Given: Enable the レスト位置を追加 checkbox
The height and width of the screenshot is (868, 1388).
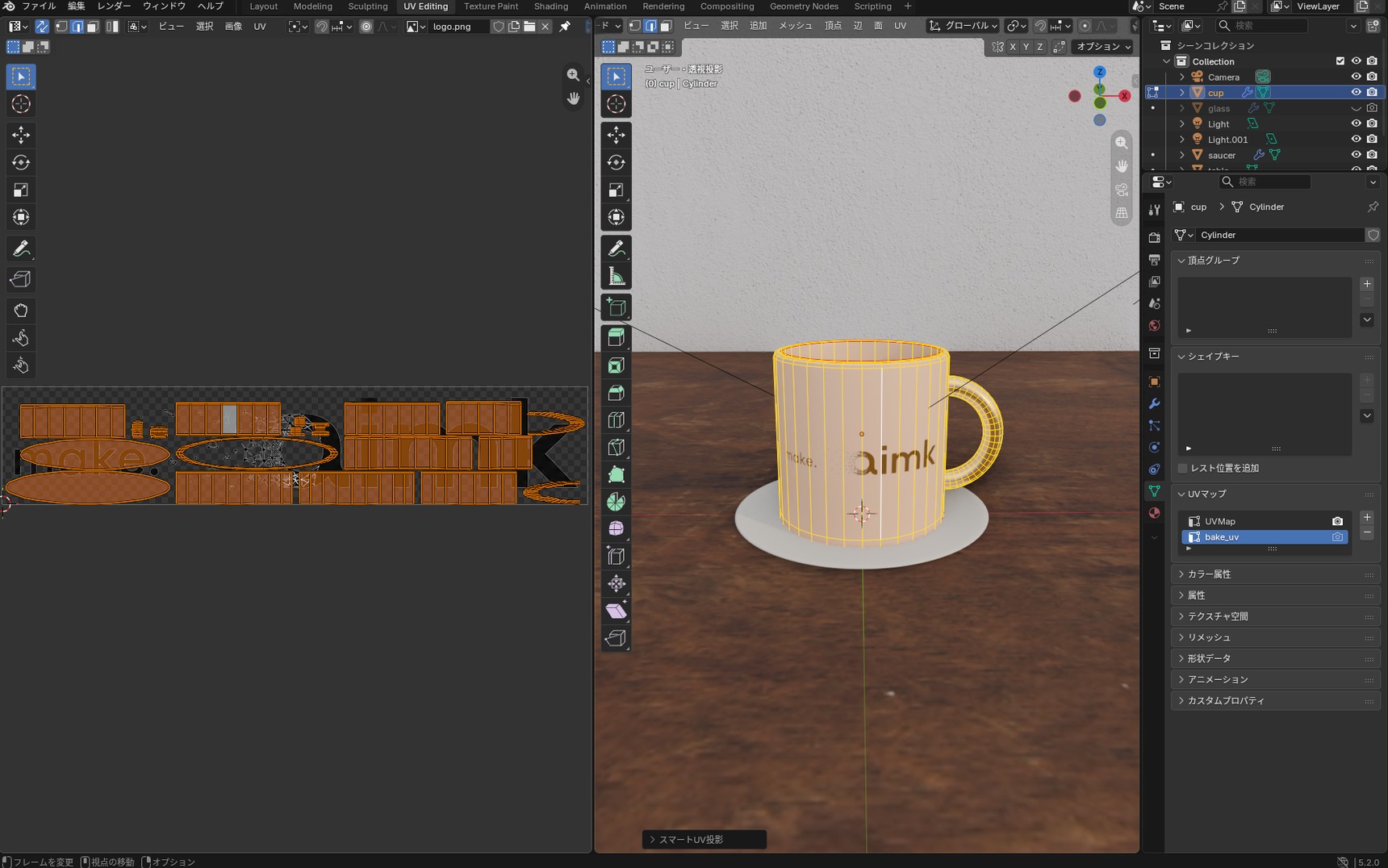Looking at the screenshot, I should coord(1183,468).
